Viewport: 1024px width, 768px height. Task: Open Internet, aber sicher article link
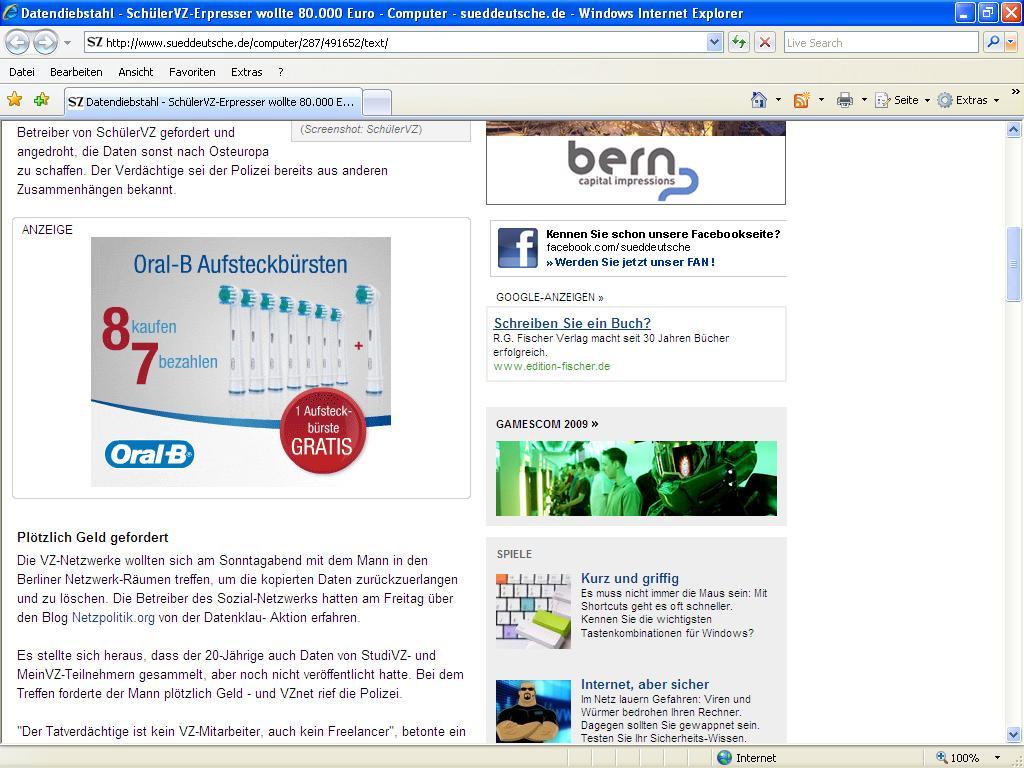(x=645, y=684)
